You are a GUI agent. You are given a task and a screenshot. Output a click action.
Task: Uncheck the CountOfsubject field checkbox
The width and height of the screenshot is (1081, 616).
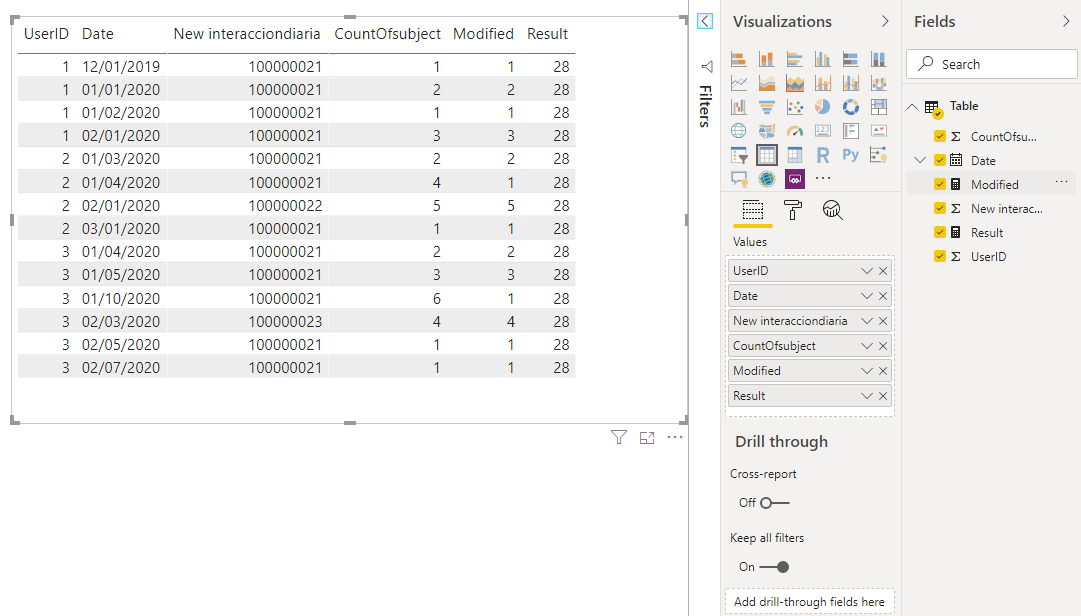[940, 136]
